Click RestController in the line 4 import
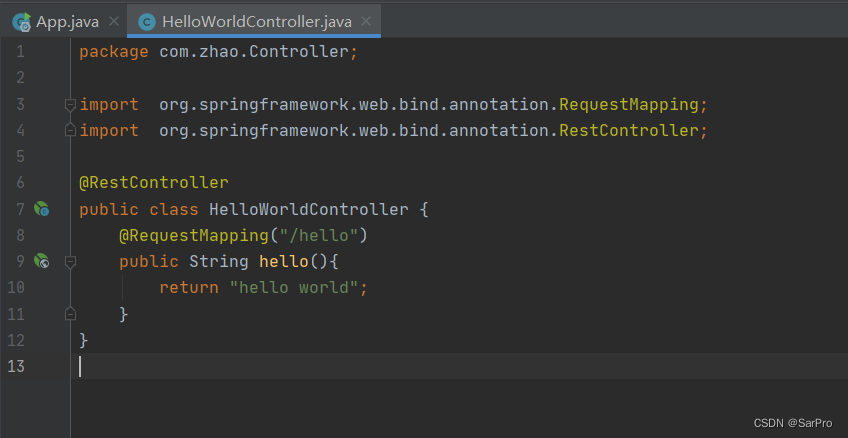This screenshot has width=848, height=438. 629,130
